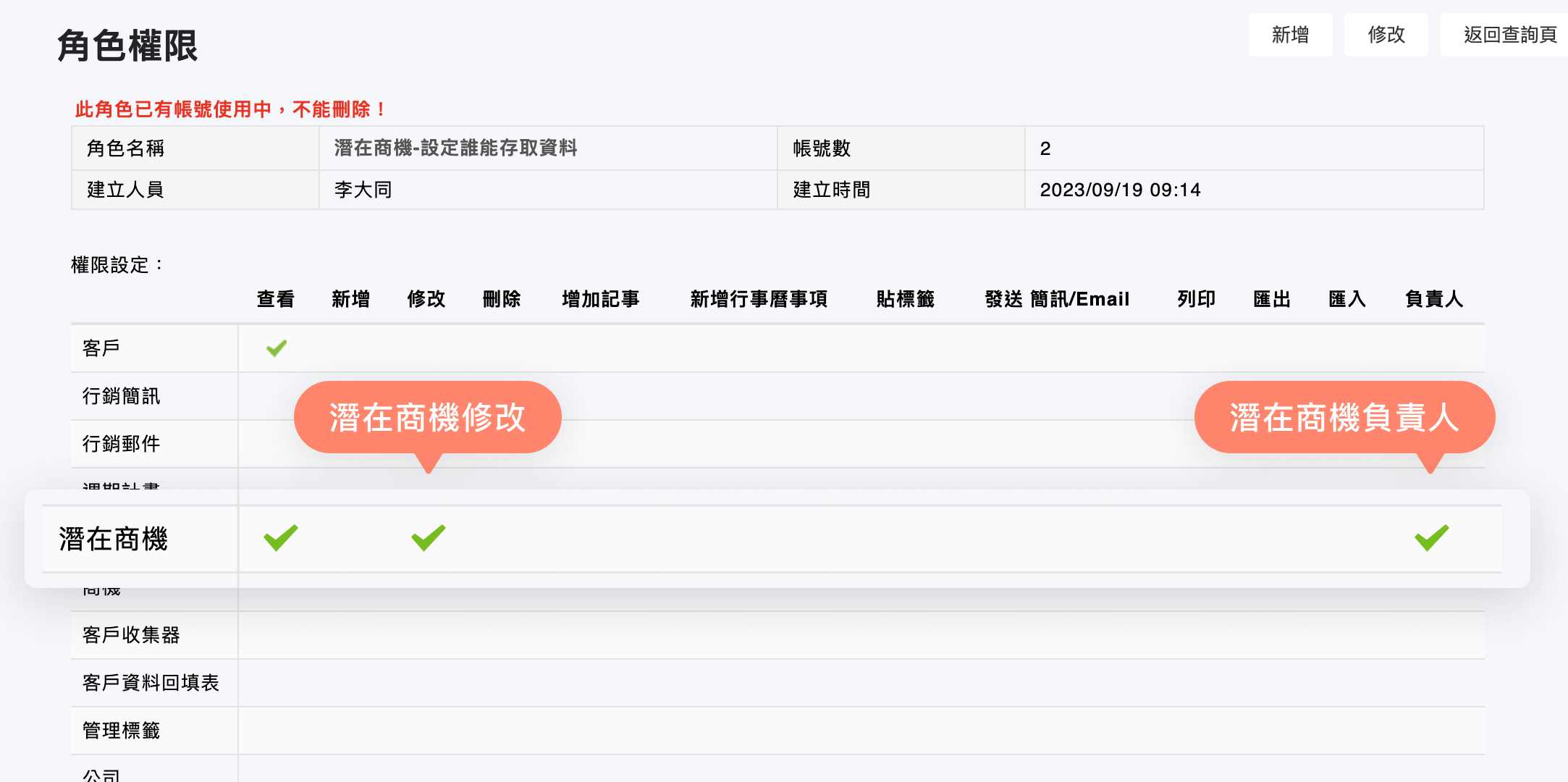Enable 匯出 permission for 潛在商機

pos(1272,538)
